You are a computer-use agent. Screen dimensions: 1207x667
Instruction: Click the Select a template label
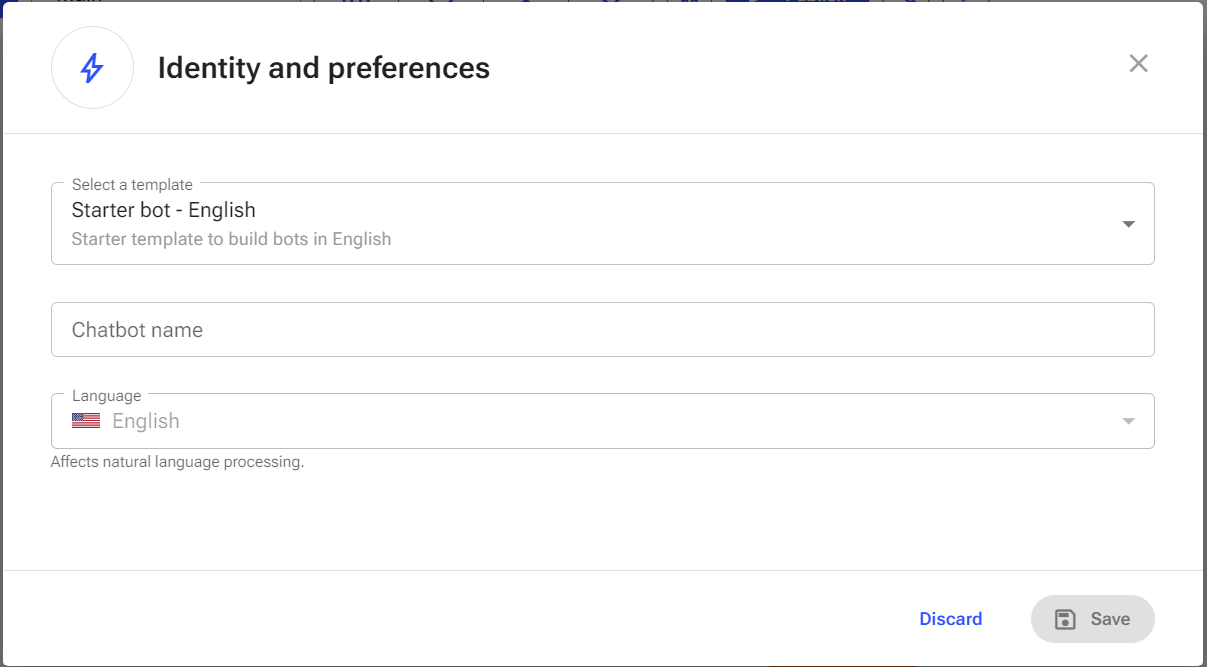(132, 185)
